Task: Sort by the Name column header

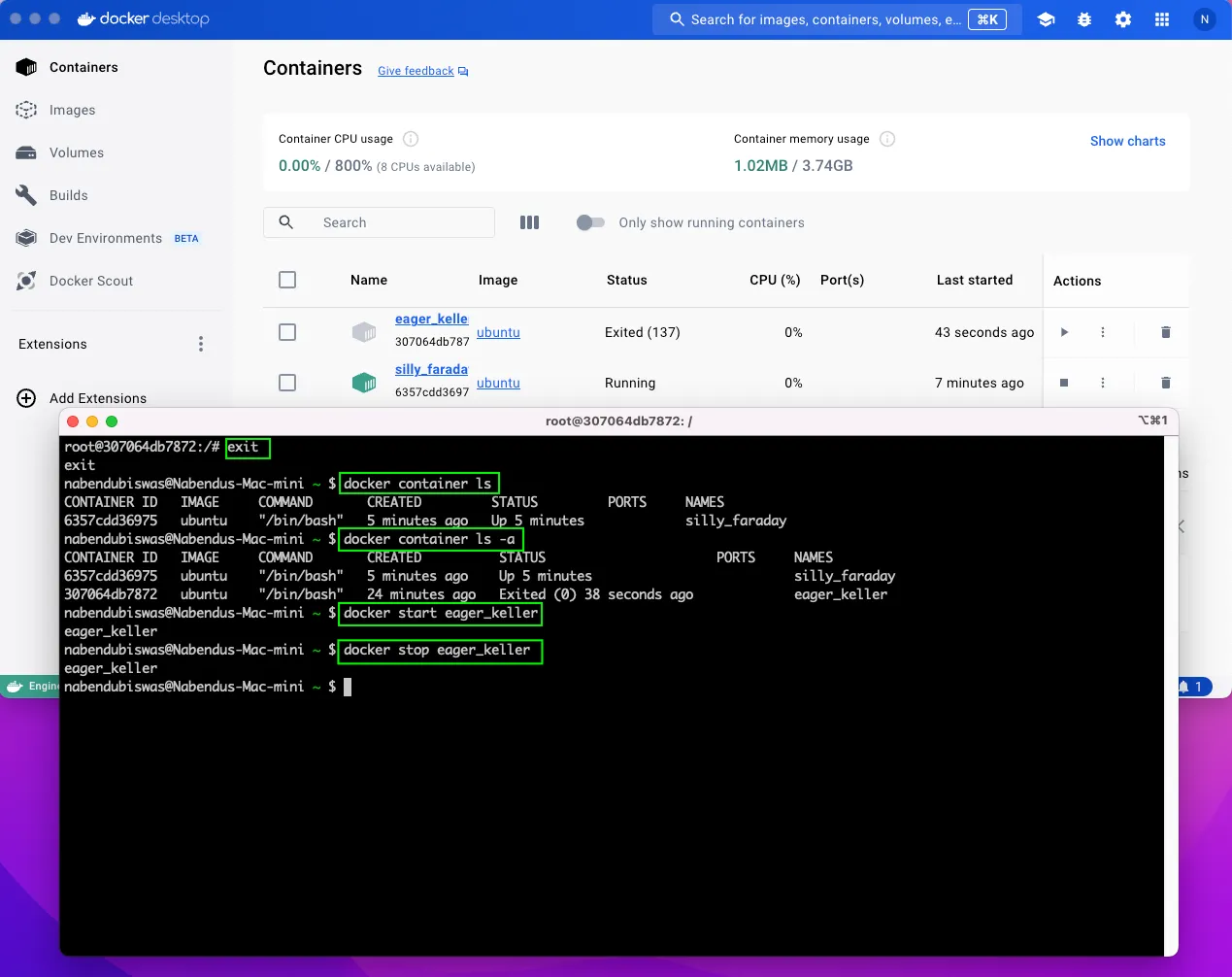Action: click(x=369, y=280)
